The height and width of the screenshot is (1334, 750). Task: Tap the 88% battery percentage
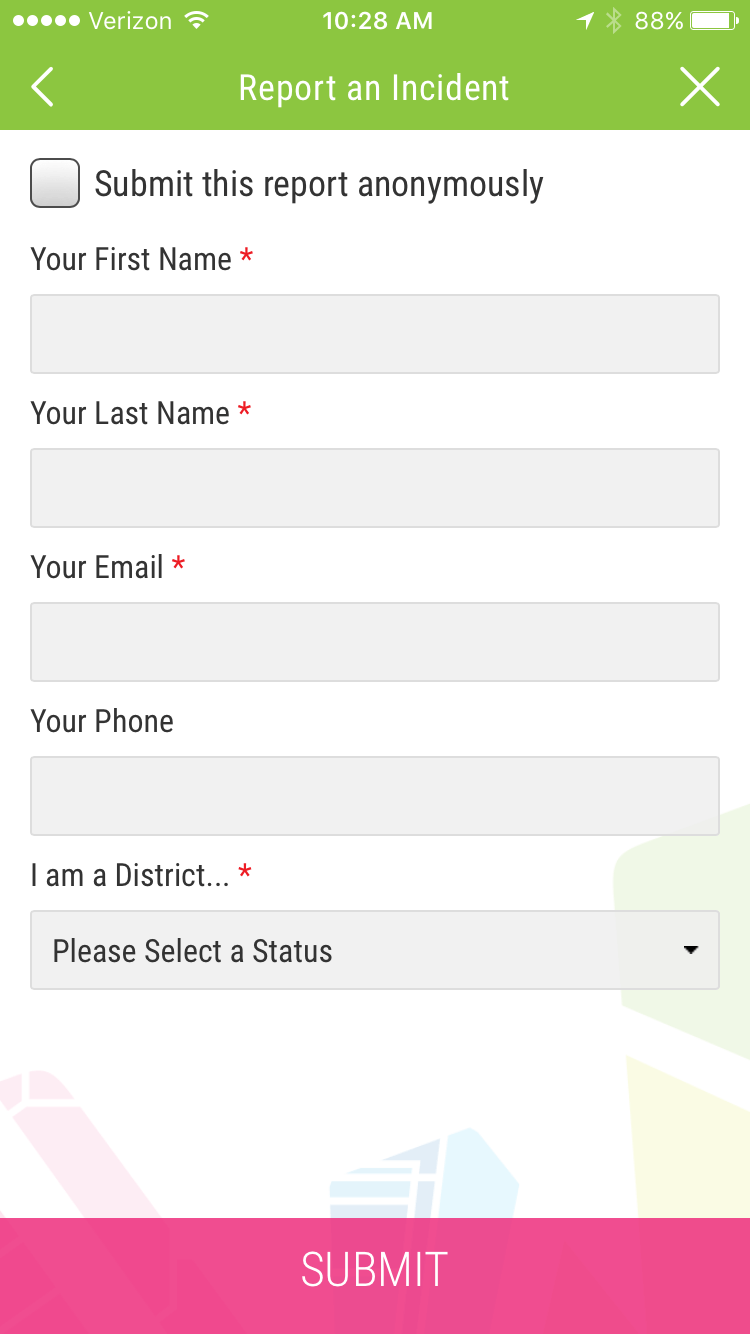659,21
